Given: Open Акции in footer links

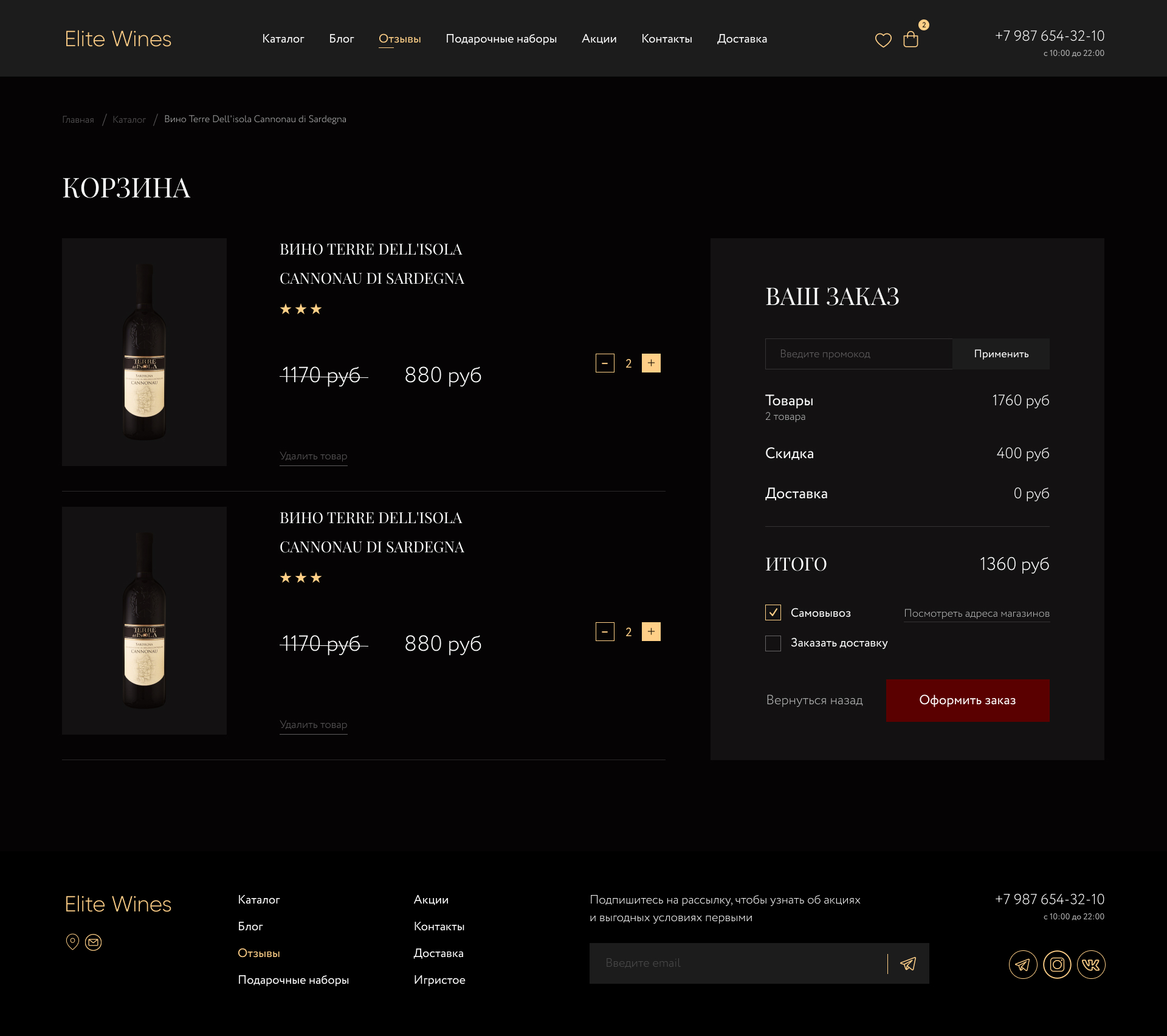Looking at the screenshot, I should (x=431, y=900).
